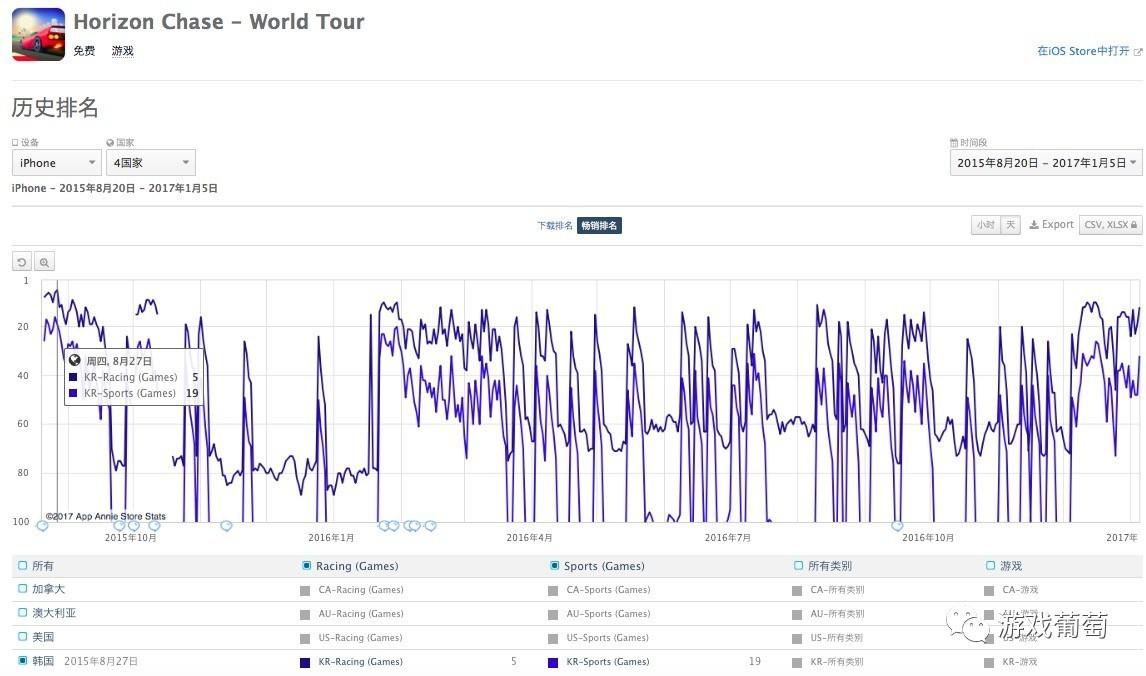This screenshot has height=676, width=1146.
Task: Click the Export download icon
Action: tap(1034, 225)
